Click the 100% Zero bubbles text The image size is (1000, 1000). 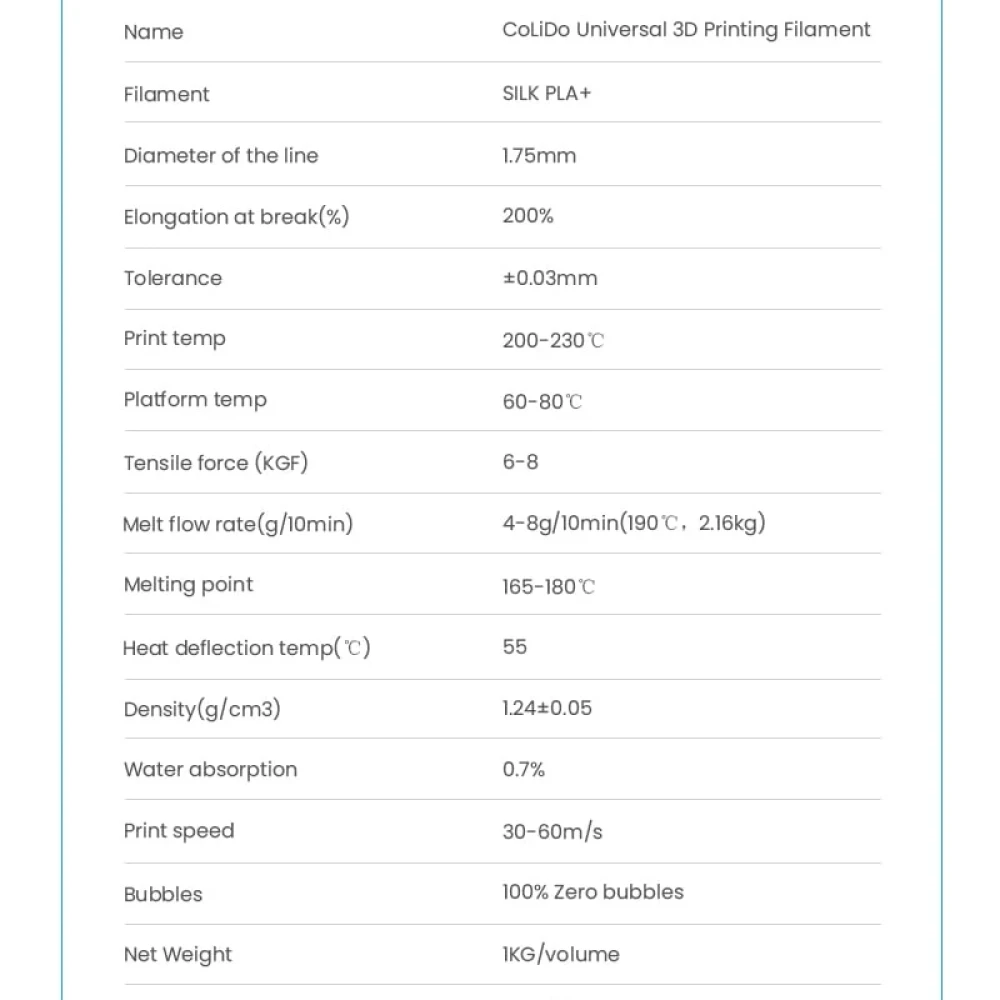592,892
